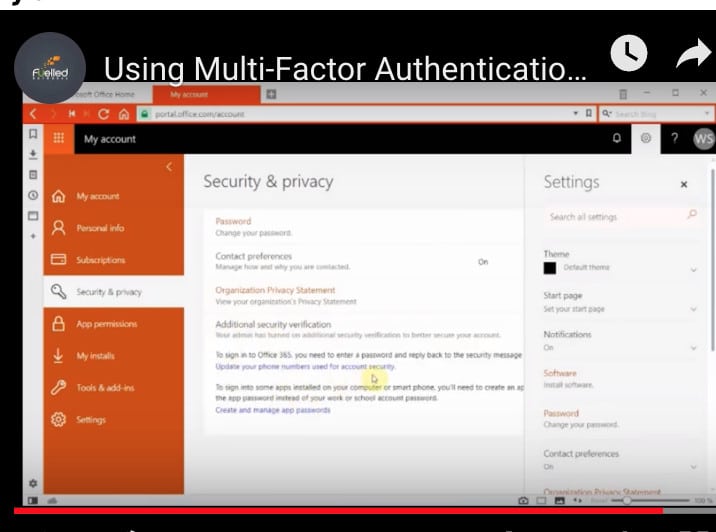Click the settings gear in Office header

pos(646,138)
